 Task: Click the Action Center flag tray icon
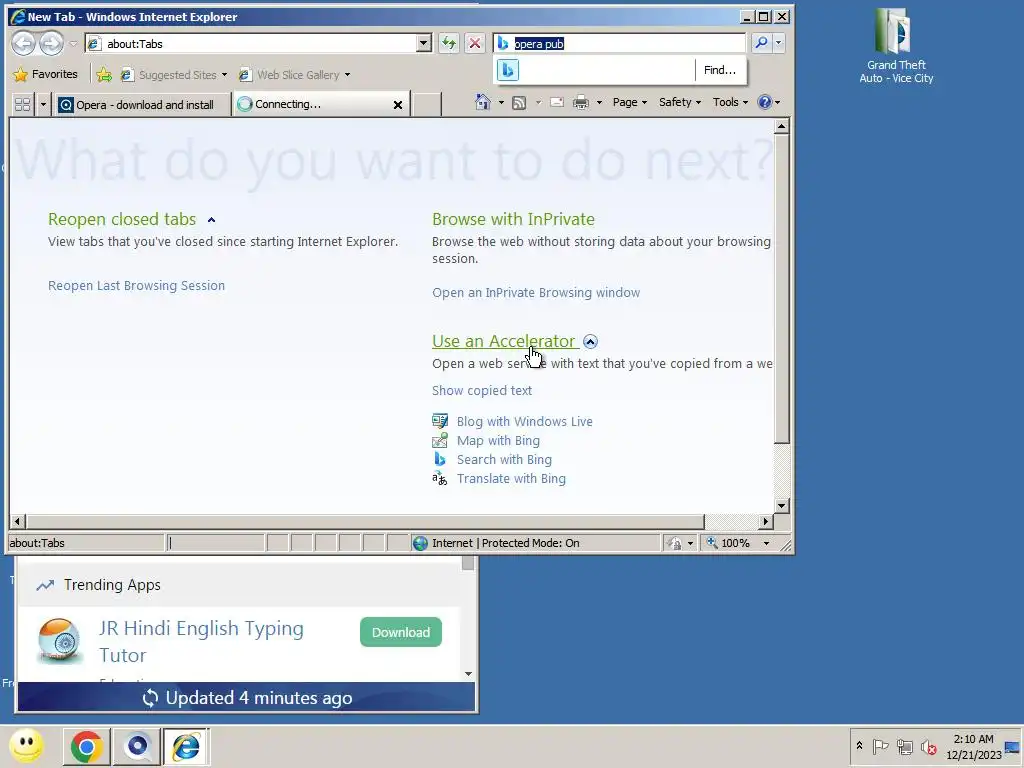(x=880, y=746)
